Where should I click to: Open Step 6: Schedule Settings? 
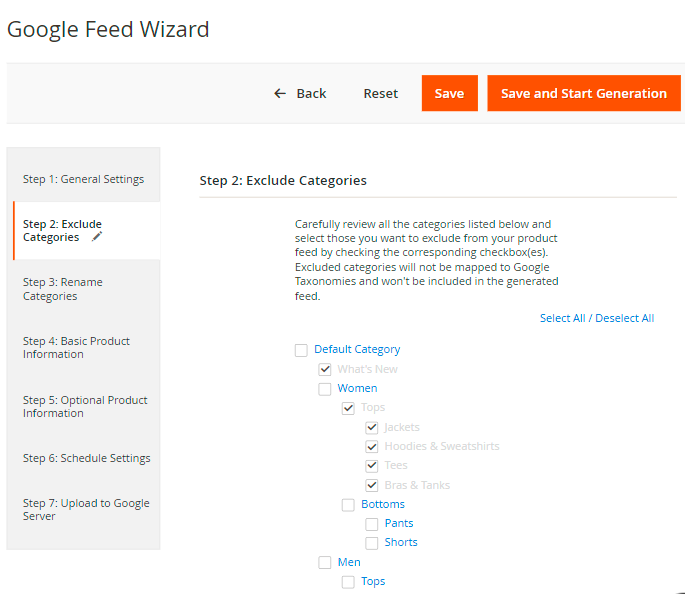point(87,458)
